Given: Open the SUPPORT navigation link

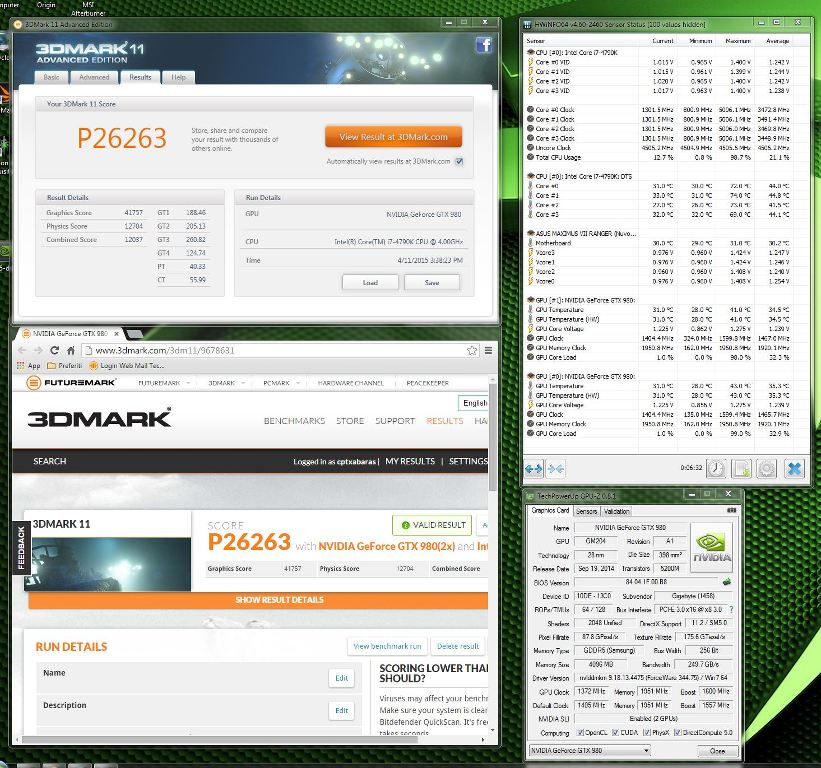Looking at the screenshot, I should [x=395, y=421].
